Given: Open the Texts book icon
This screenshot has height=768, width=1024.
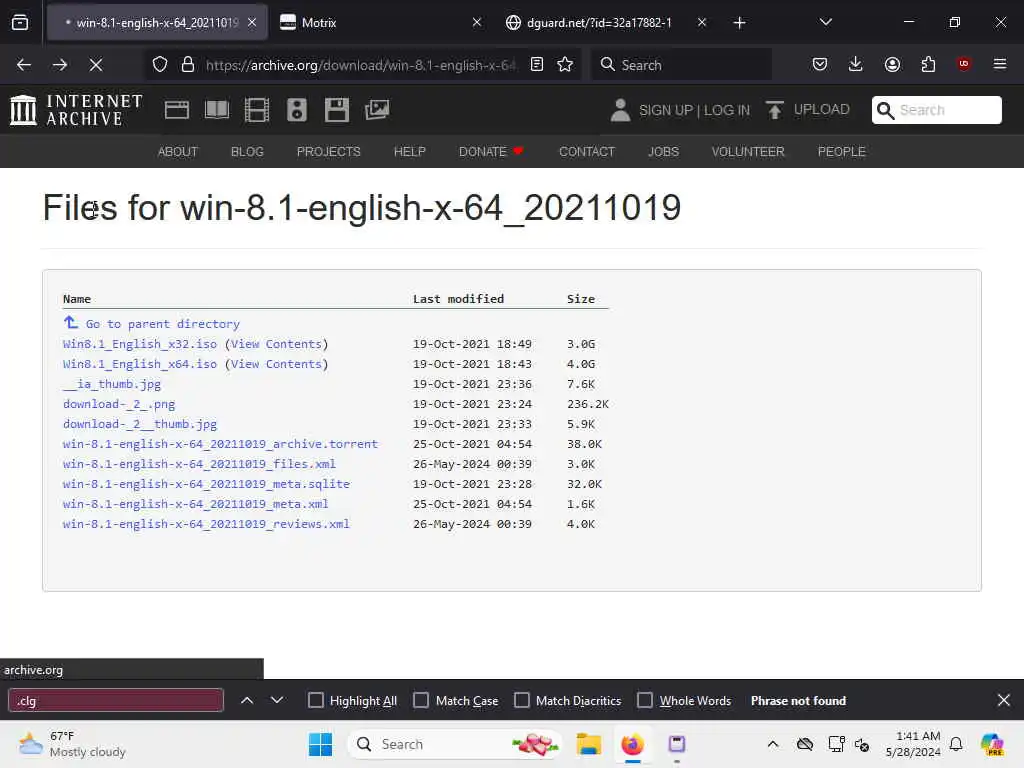Looking at the screenshot, I should [x=217, y=110].
